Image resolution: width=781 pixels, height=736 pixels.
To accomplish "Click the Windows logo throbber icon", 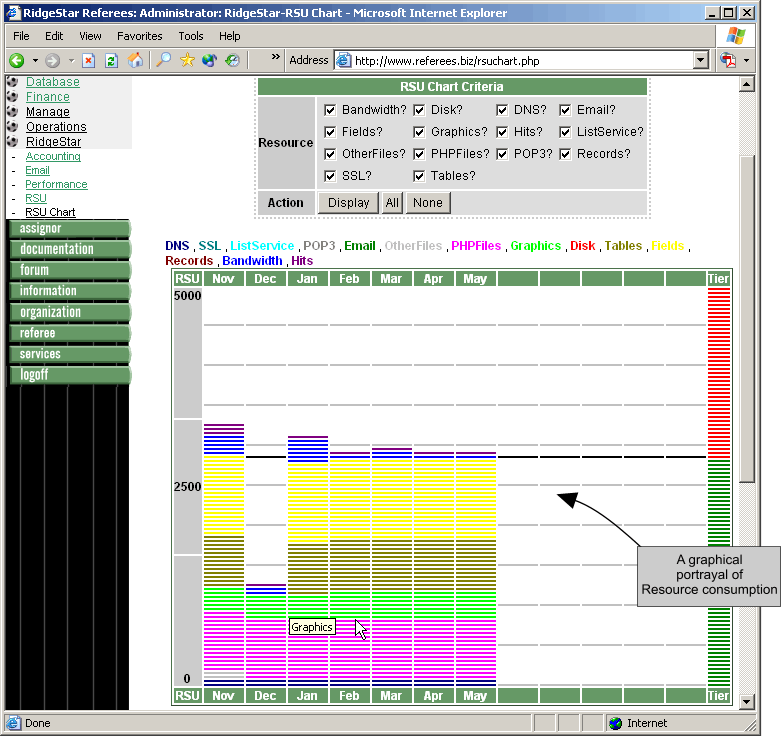I will click(x=736, y=36).
